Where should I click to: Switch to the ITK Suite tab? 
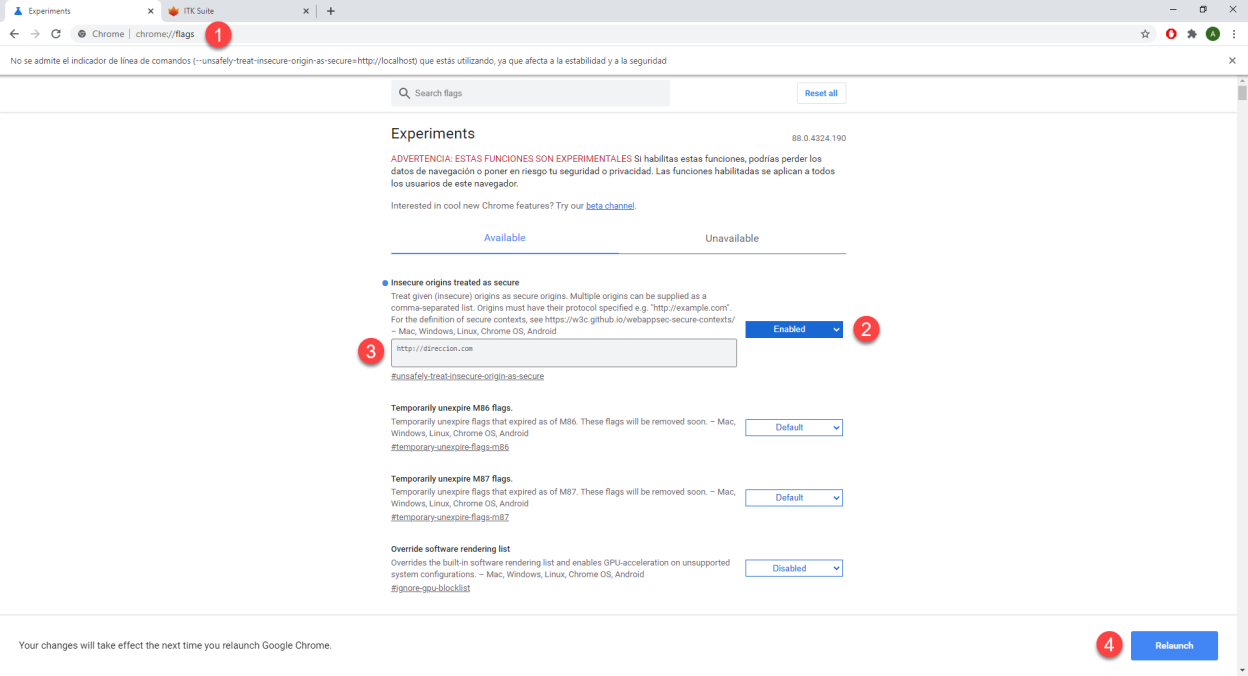(x=238, y=11)
